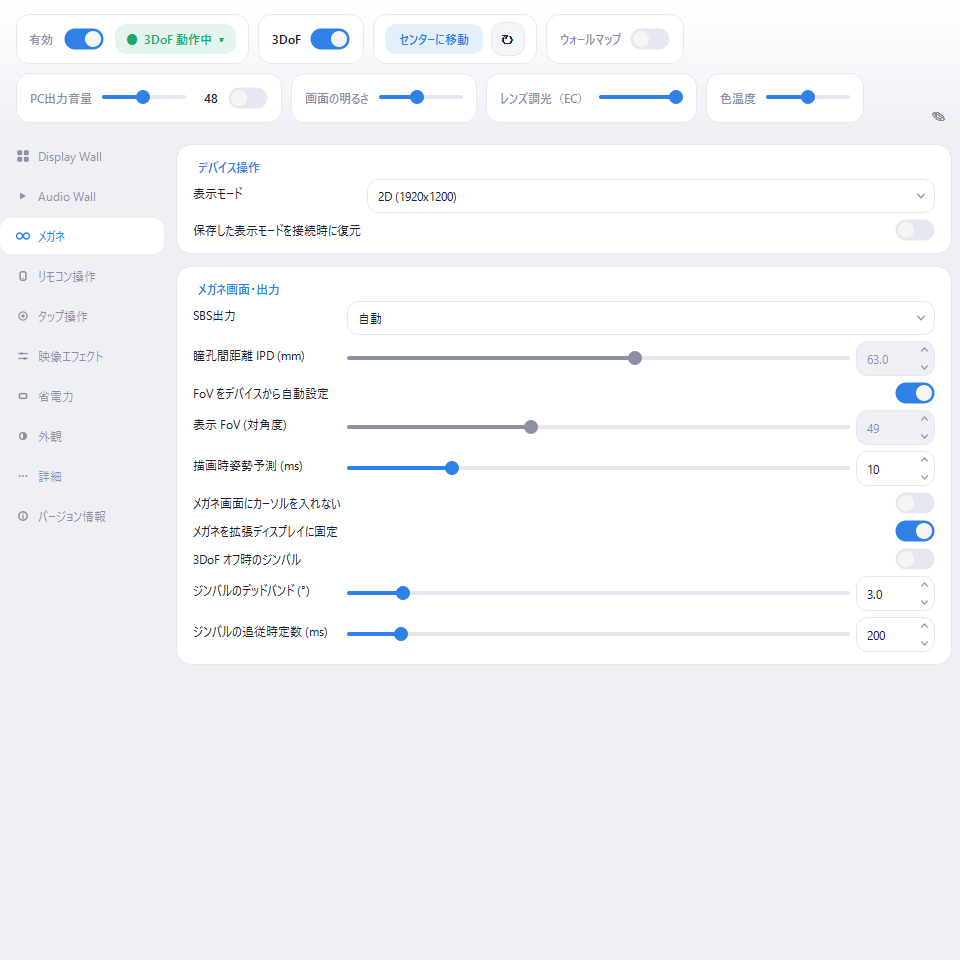Toggle the 有効 switch off

pos(84,39)
